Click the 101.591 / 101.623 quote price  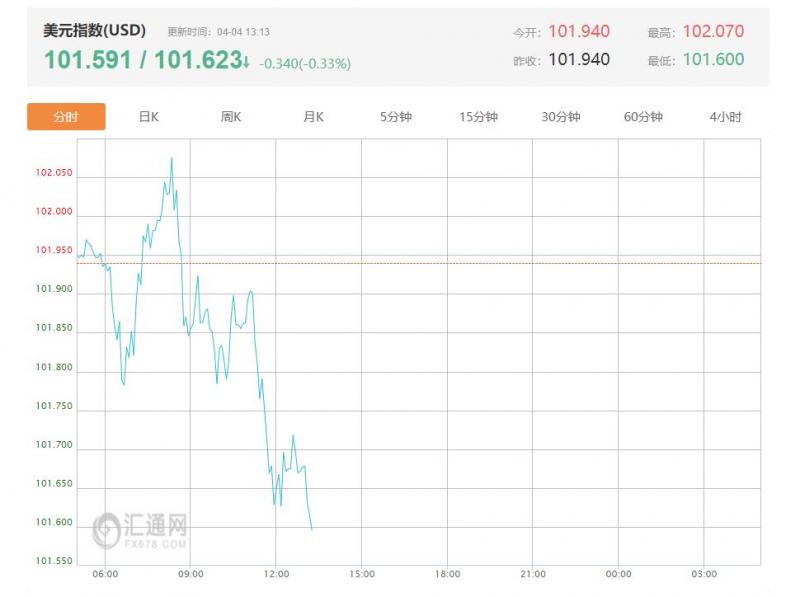click(x=140, y=60)
